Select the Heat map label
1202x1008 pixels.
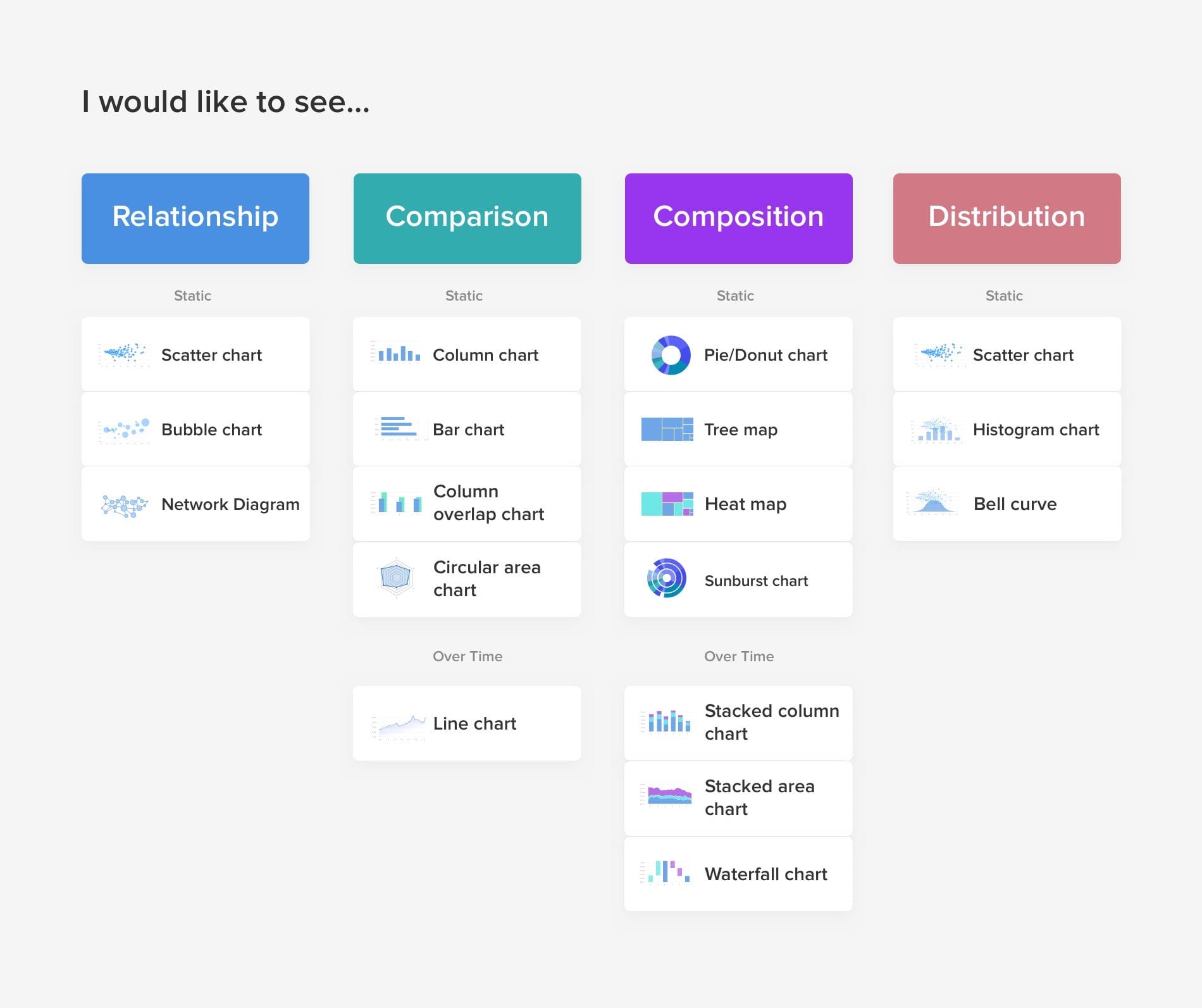click(x=745, y=504)
